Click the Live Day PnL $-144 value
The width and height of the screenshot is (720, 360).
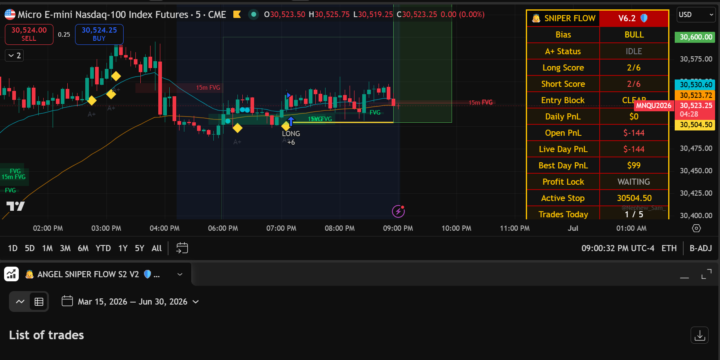[x=634, y=149]
